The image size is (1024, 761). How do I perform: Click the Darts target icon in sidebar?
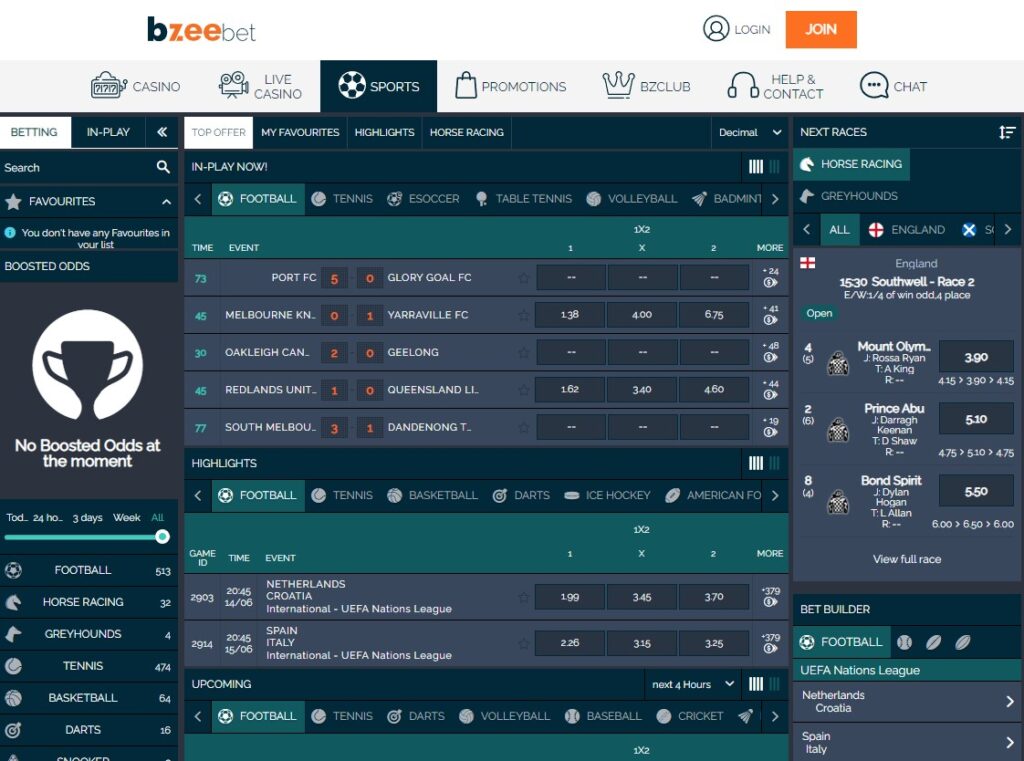13,730
